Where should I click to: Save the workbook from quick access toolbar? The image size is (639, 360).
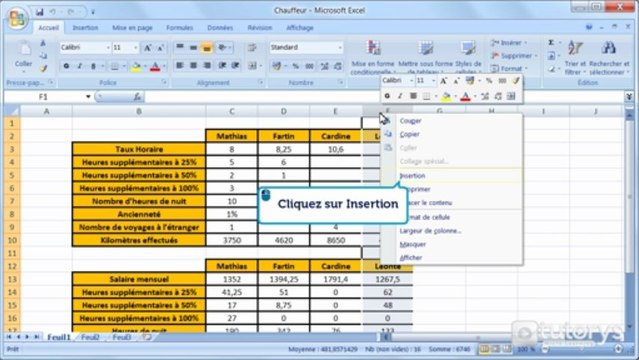(40, 12)
